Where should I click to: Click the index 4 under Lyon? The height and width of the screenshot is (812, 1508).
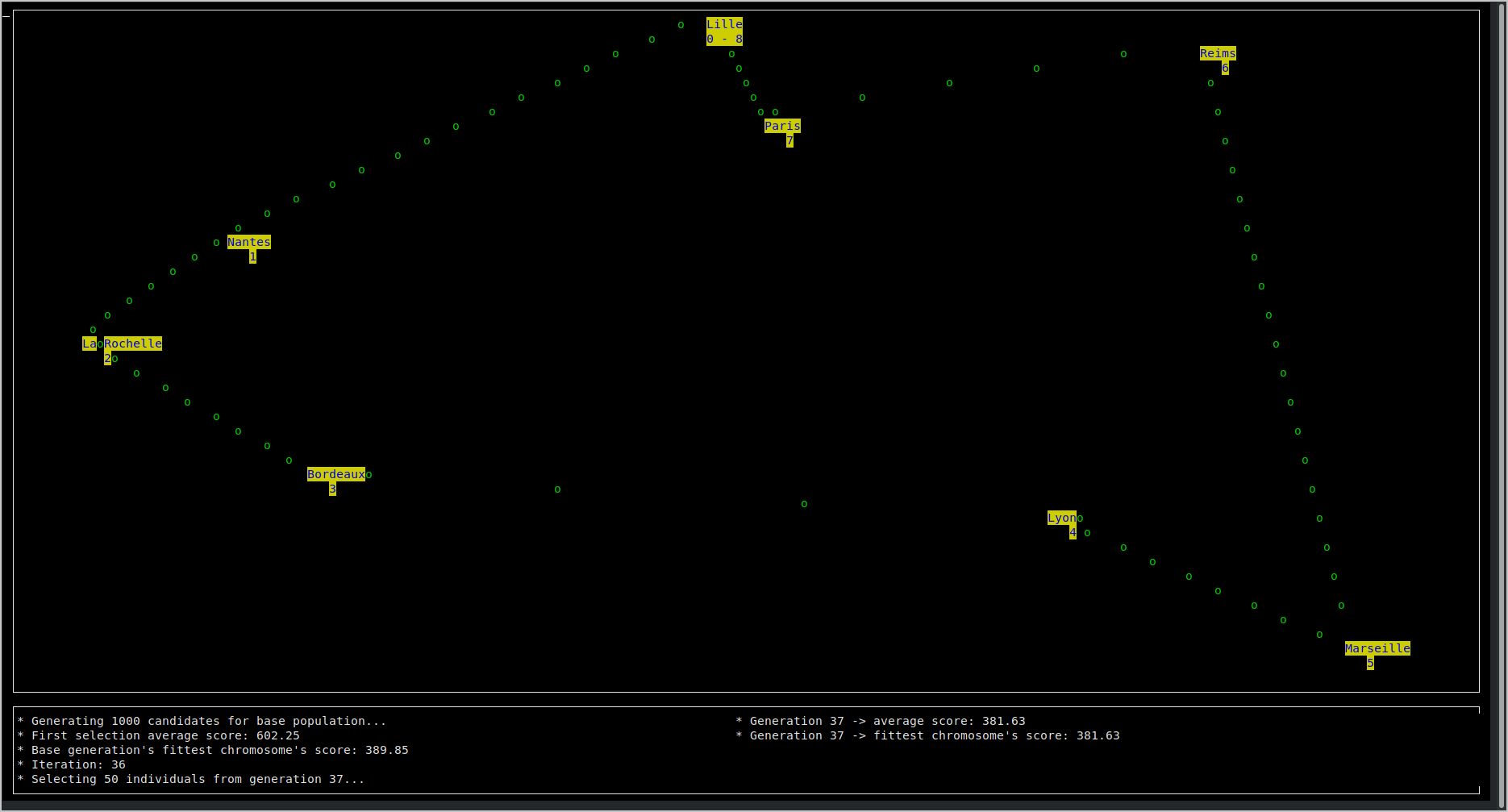click(1073, 532)
